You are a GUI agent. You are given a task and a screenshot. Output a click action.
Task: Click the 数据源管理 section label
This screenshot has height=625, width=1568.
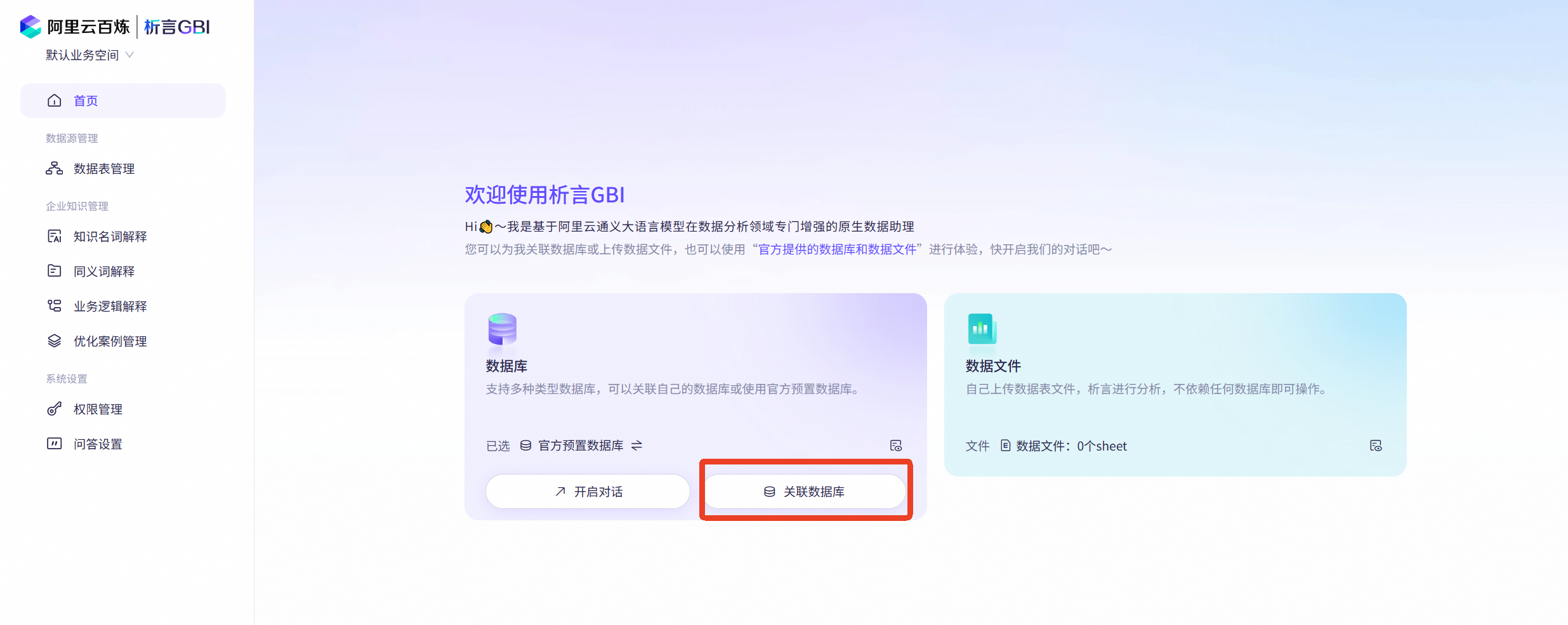click(x=72, y=138)
